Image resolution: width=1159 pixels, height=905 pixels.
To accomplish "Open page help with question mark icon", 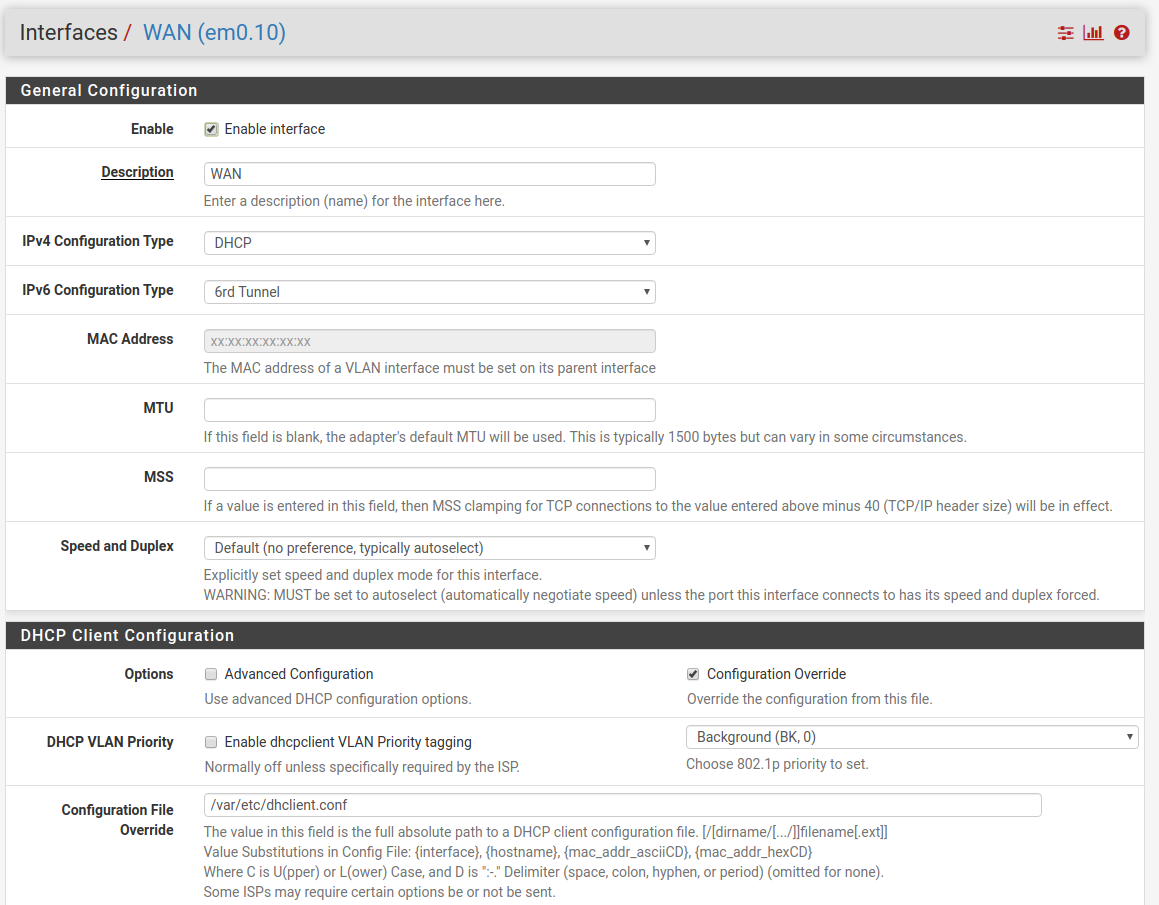I will point(1121,32).
